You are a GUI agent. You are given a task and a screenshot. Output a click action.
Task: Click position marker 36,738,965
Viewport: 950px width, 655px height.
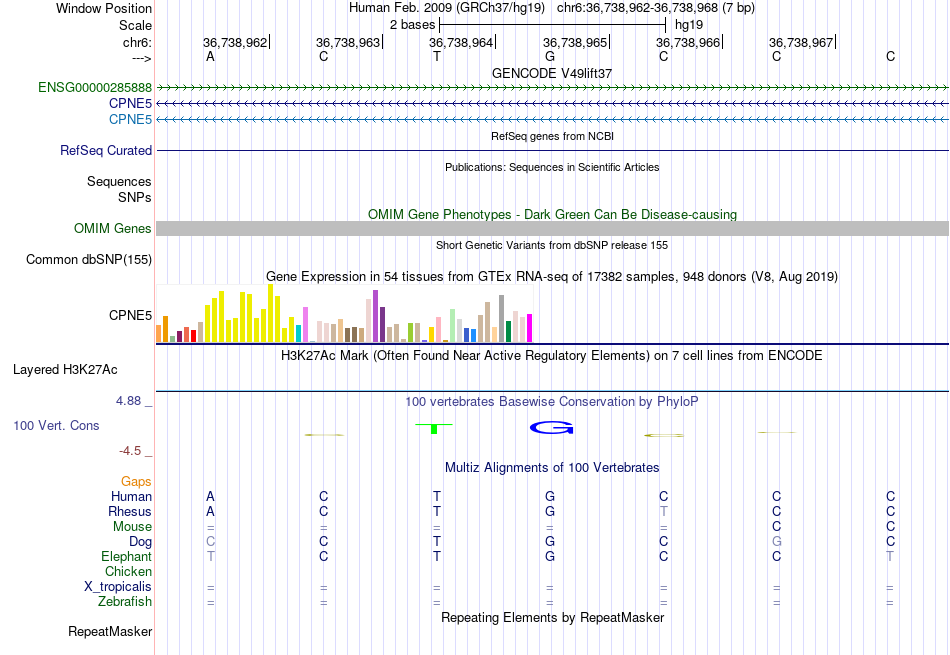tap(575, 42)
